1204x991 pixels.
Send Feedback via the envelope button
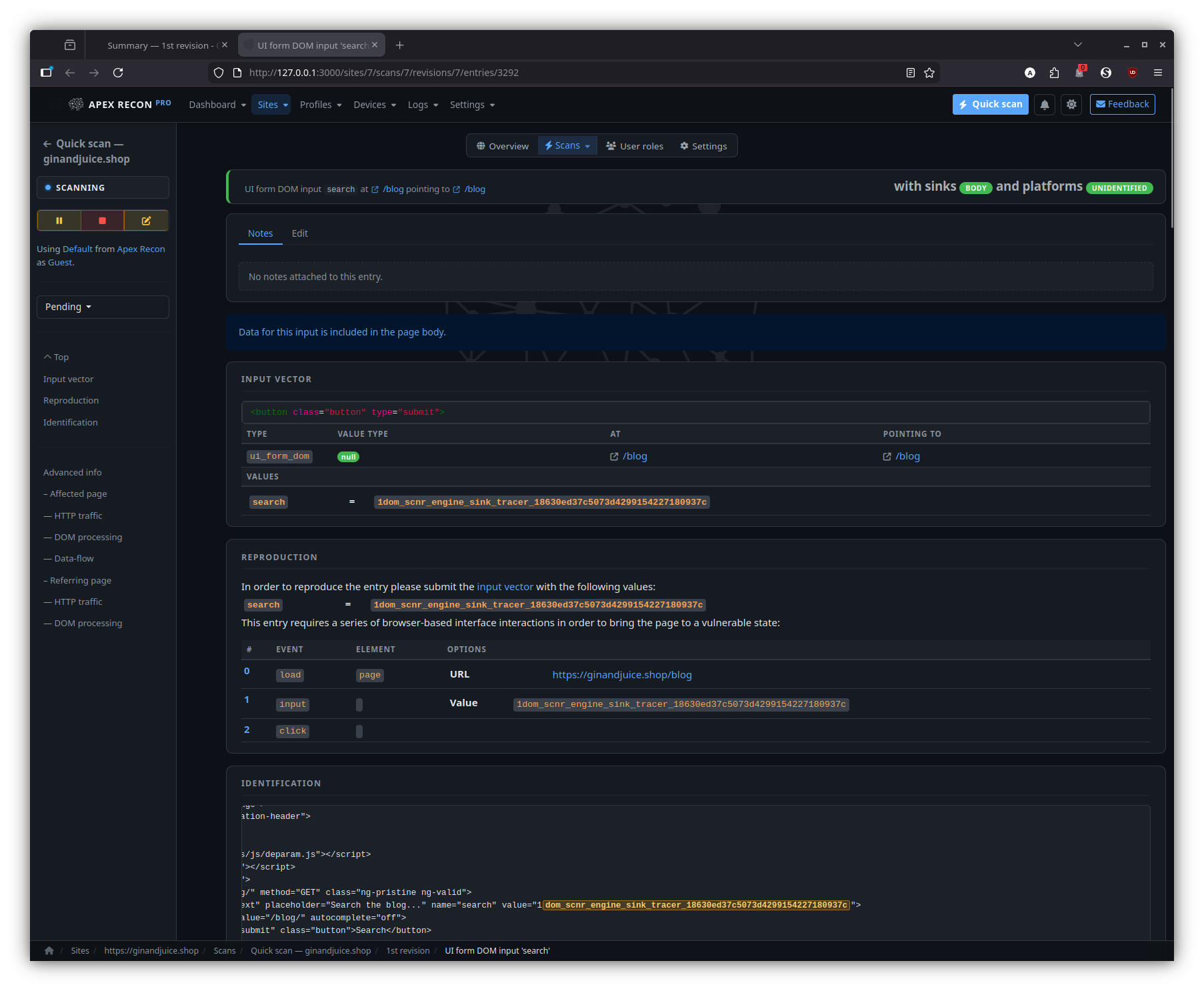1123,105
